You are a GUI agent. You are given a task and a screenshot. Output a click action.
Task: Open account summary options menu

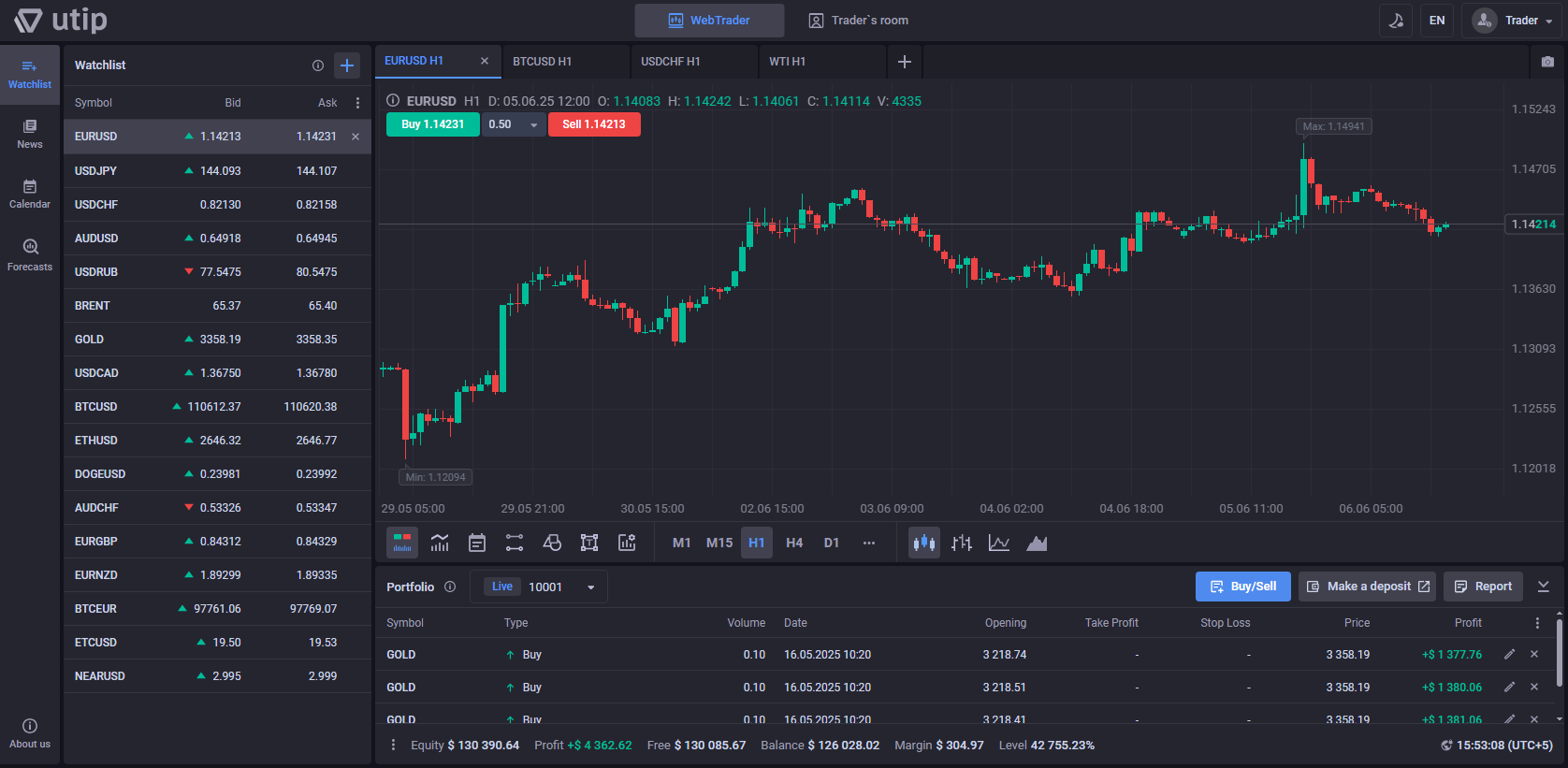(393, 746)
